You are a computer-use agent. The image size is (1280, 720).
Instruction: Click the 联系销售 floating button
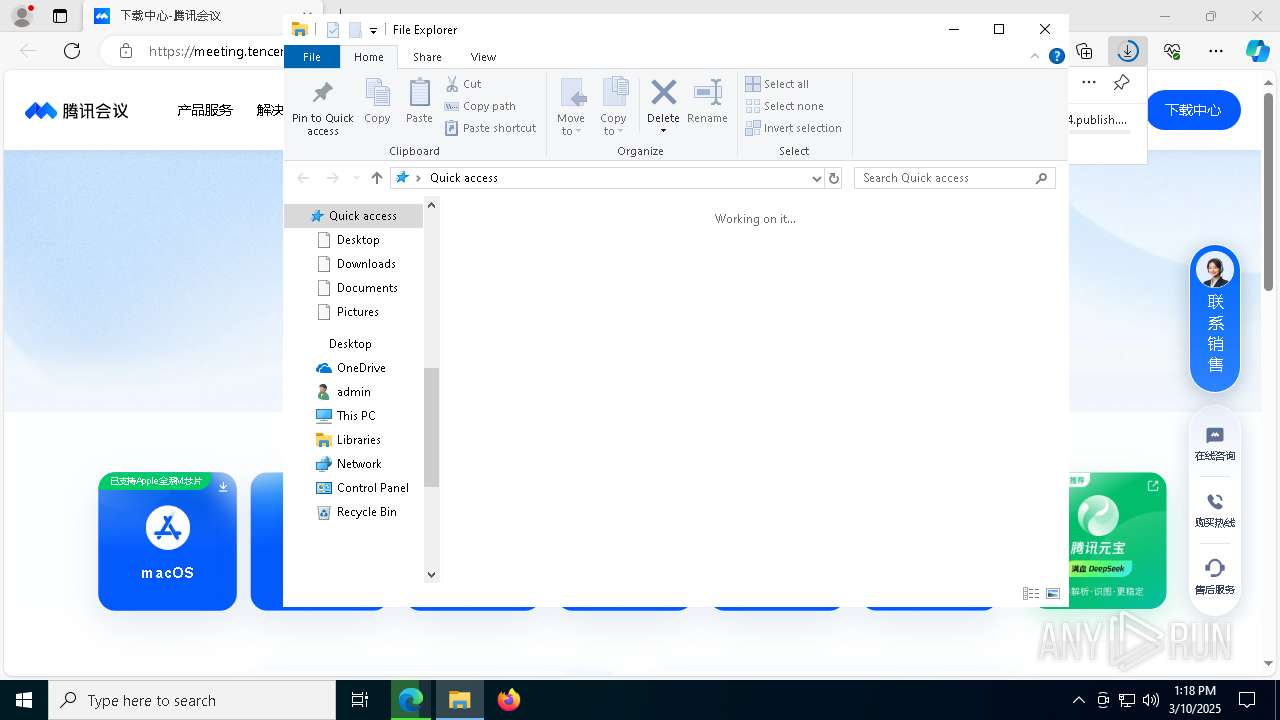pyautogui.click(x=1215, y=319)
